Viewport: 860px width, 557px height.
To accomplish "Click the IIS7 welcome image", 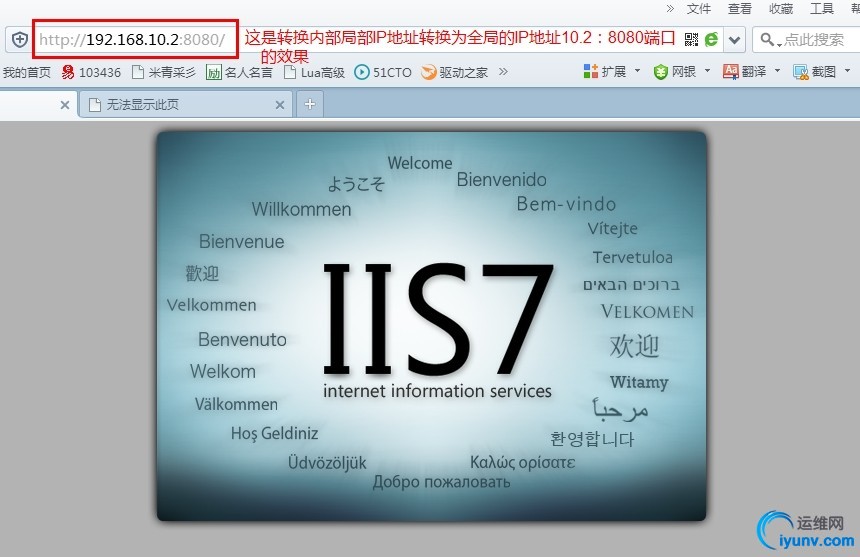I will click(432, 326).
